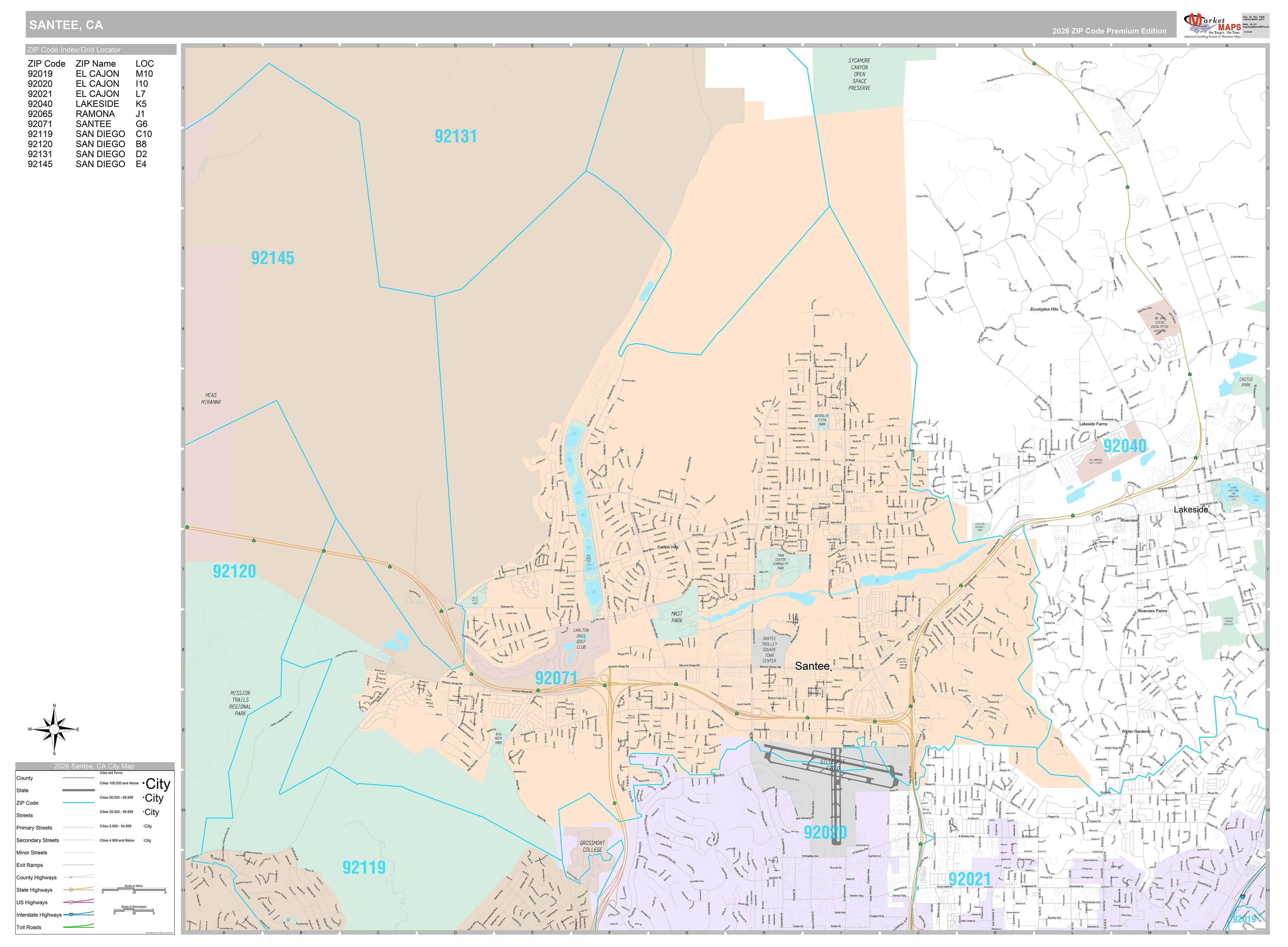Viewport: 1288px width, 947px height.
Task: Select the 92145 SAN DIEGO index row
Action: point(87,164)
